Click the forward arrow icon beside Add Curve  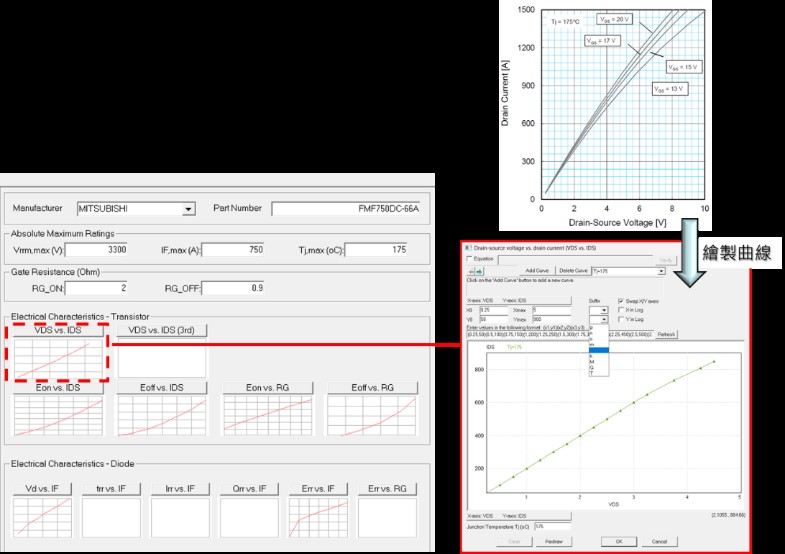pos(478,271)
